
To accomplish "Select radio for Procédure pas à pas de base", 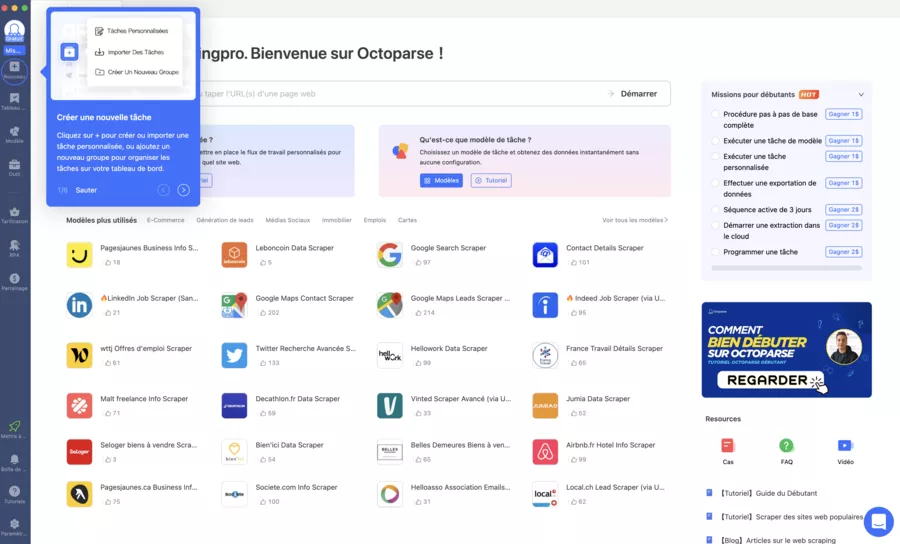I will tap(715, 114).
